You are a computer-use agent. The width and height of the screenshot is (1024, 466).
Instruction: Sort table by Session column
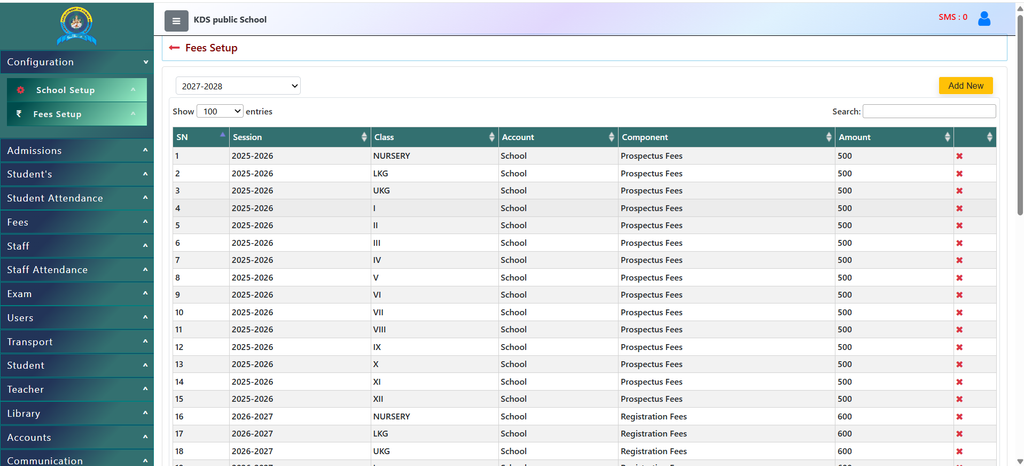click(300, 137)
